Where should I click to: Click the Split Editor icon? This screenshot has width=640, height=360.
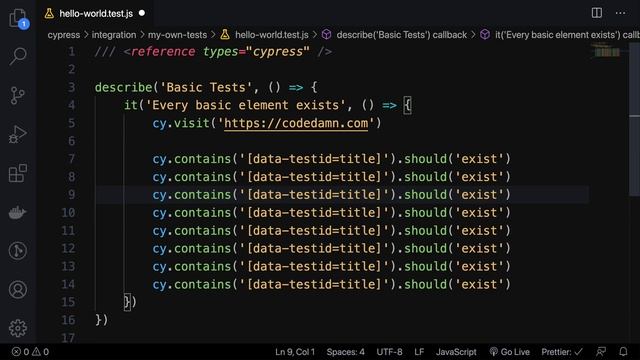pyautogui.click(x=597, y=13)
